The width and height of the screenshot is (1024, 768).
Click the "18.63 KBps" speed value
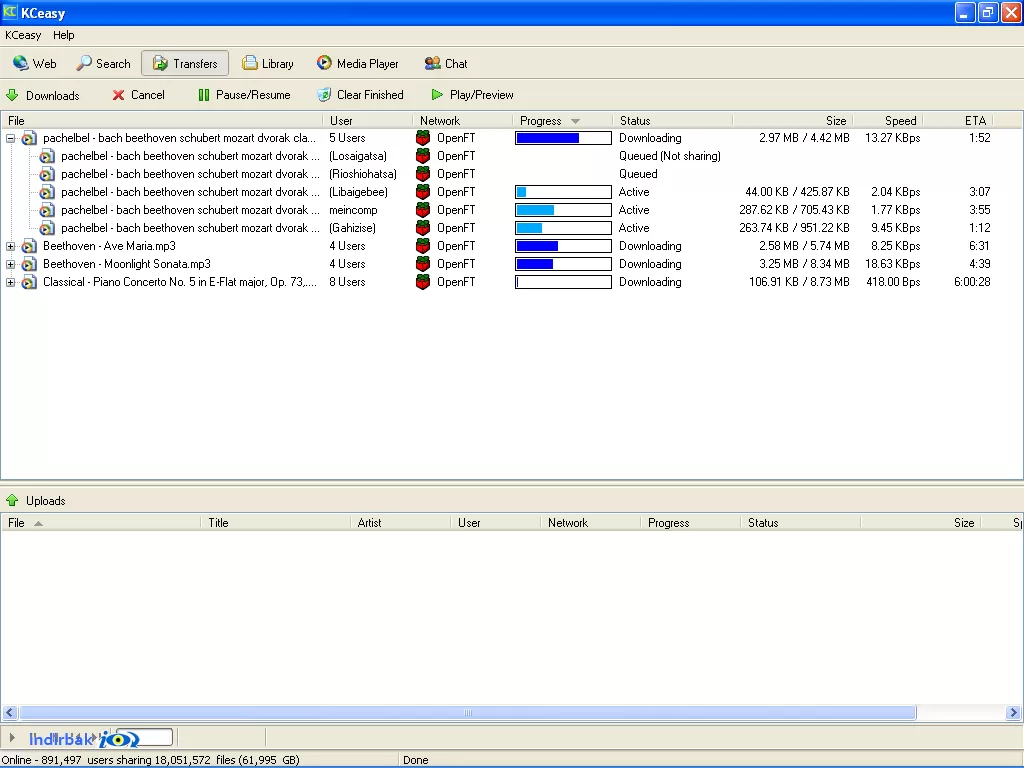click(x=892, y=264)
